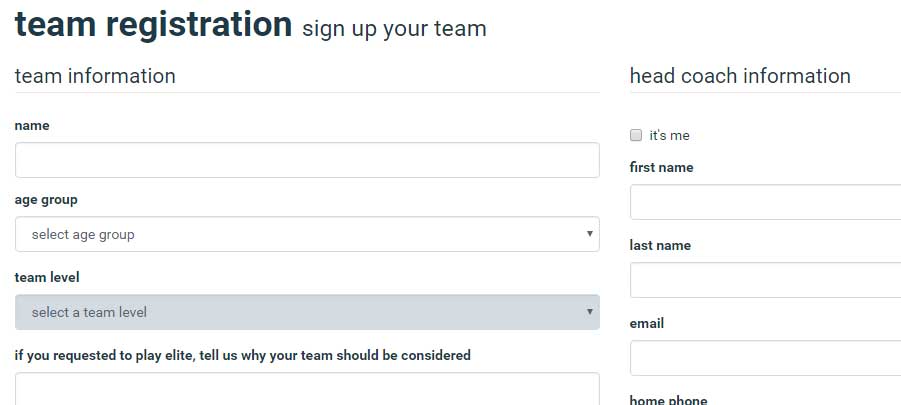Image resolution: width=901 pixels, height=405 pixels.
Task: Open the select age group dropdown
Action: (307, 234)
